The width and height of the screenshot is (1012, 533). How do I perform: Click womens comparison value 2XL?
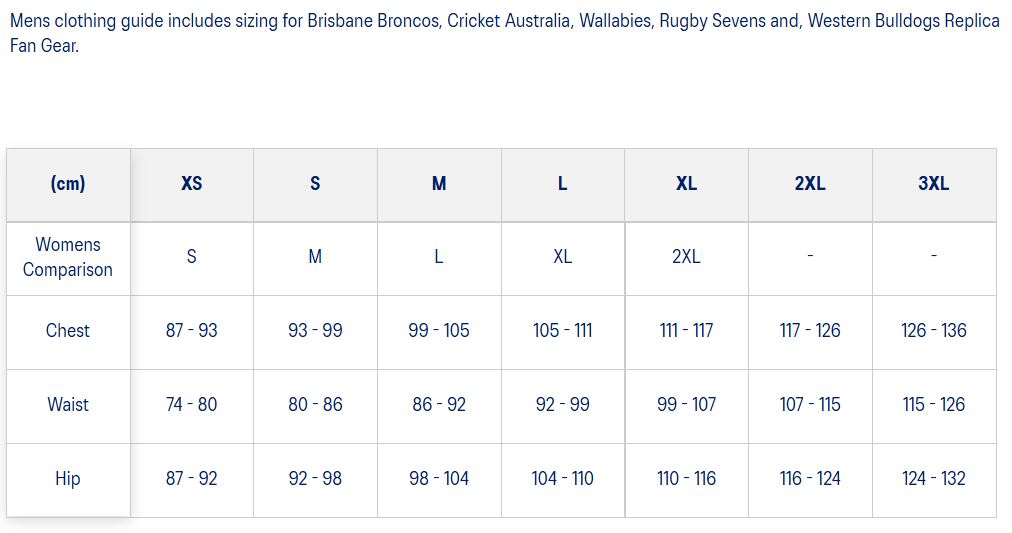[x=686, y=257]
